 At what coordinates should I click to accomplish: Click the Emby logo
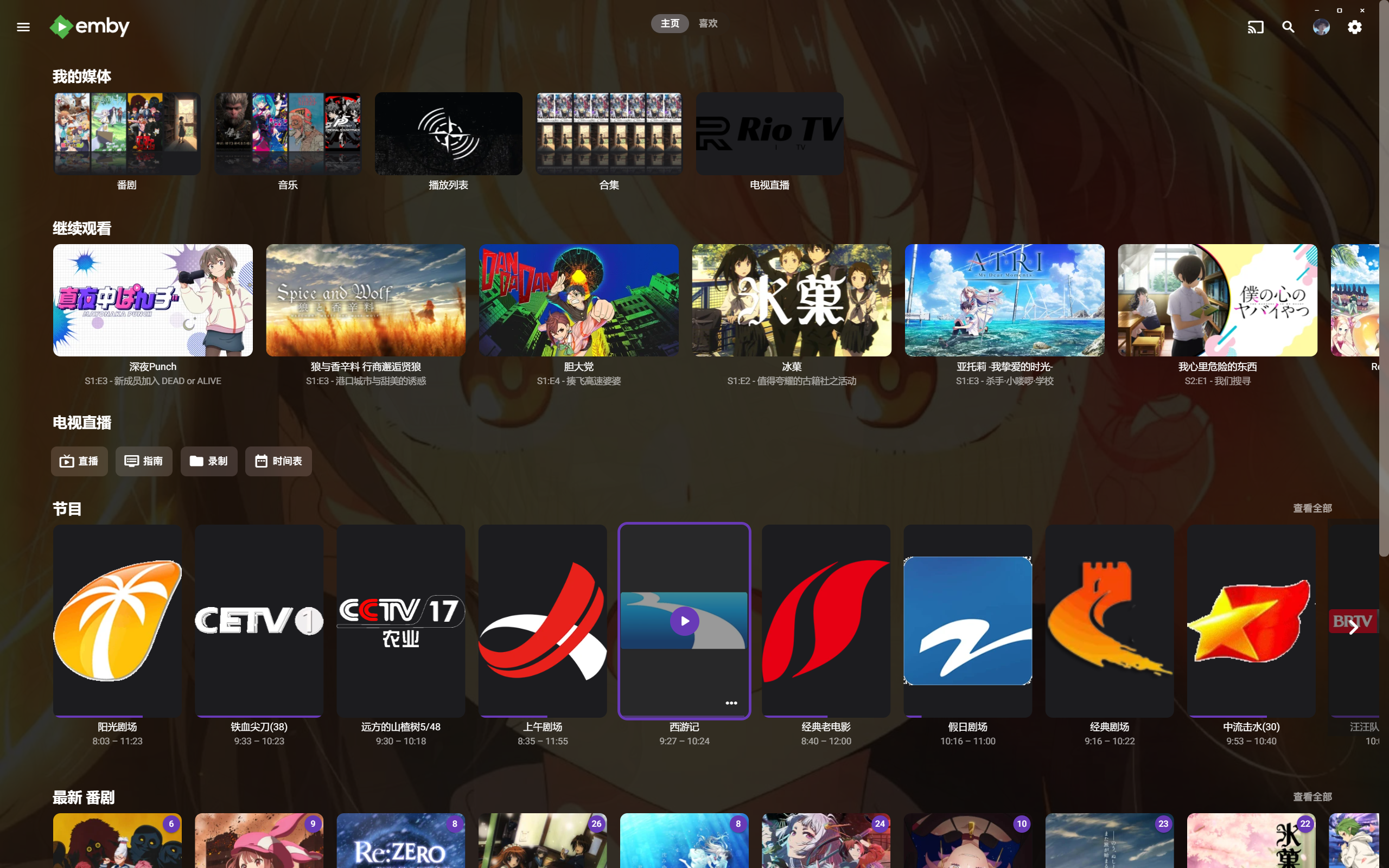(x=90, y=27)
